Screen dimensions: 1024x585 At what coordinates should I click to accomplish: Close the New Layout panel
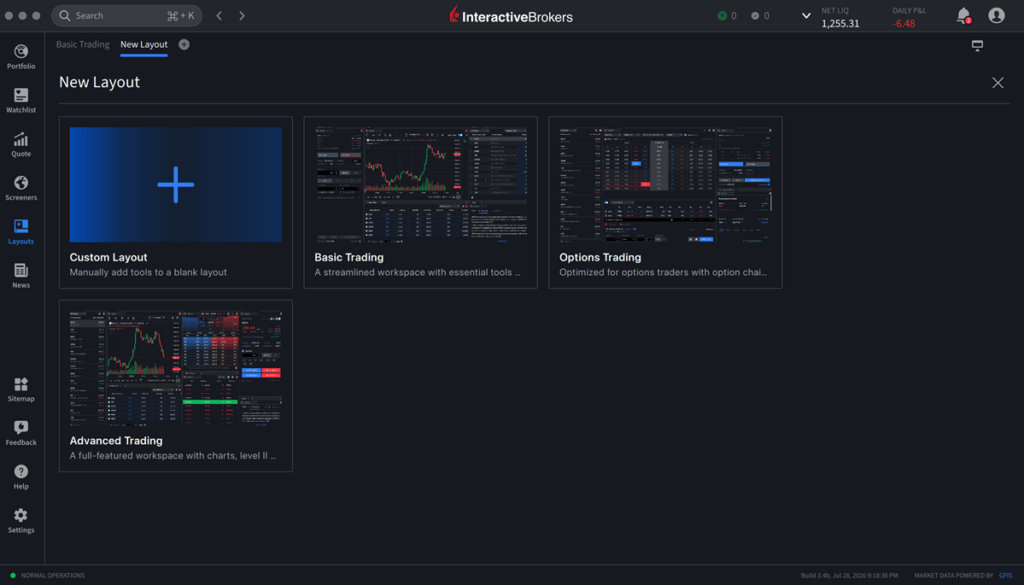997,83
